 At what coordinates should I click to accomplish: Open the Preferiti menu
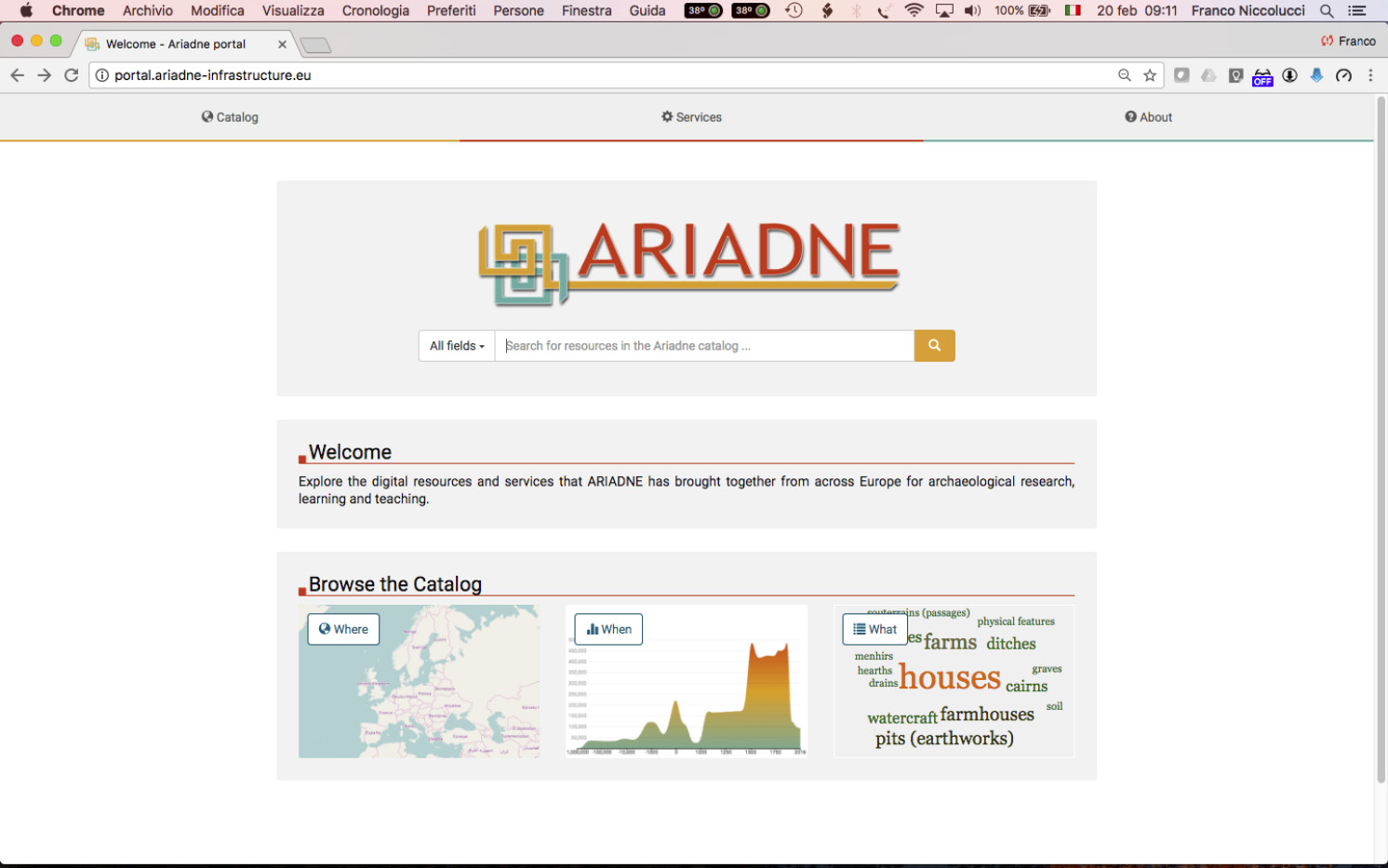point(451,10)
